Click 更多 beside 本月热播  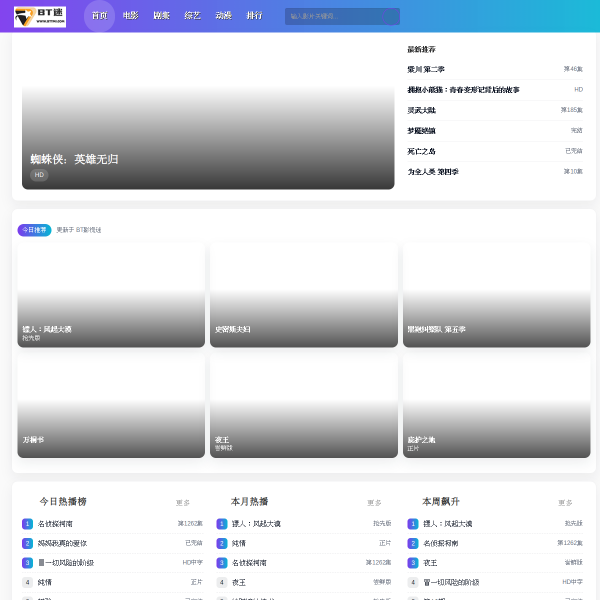[x=374, y=503]
